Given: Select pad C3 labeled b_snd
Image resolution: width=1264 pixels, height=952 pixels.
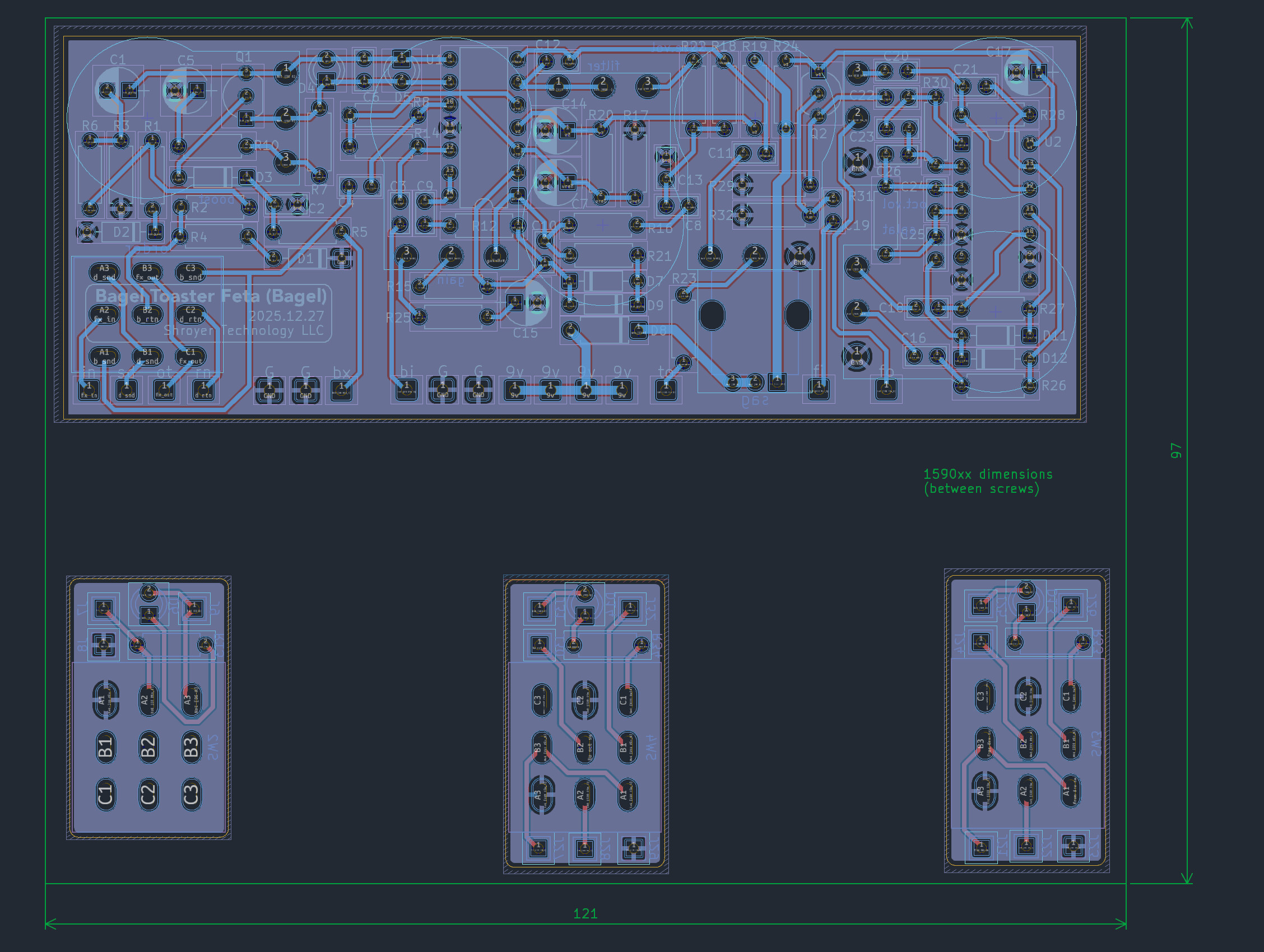Looking at the screenshot, I should (190, 272).
